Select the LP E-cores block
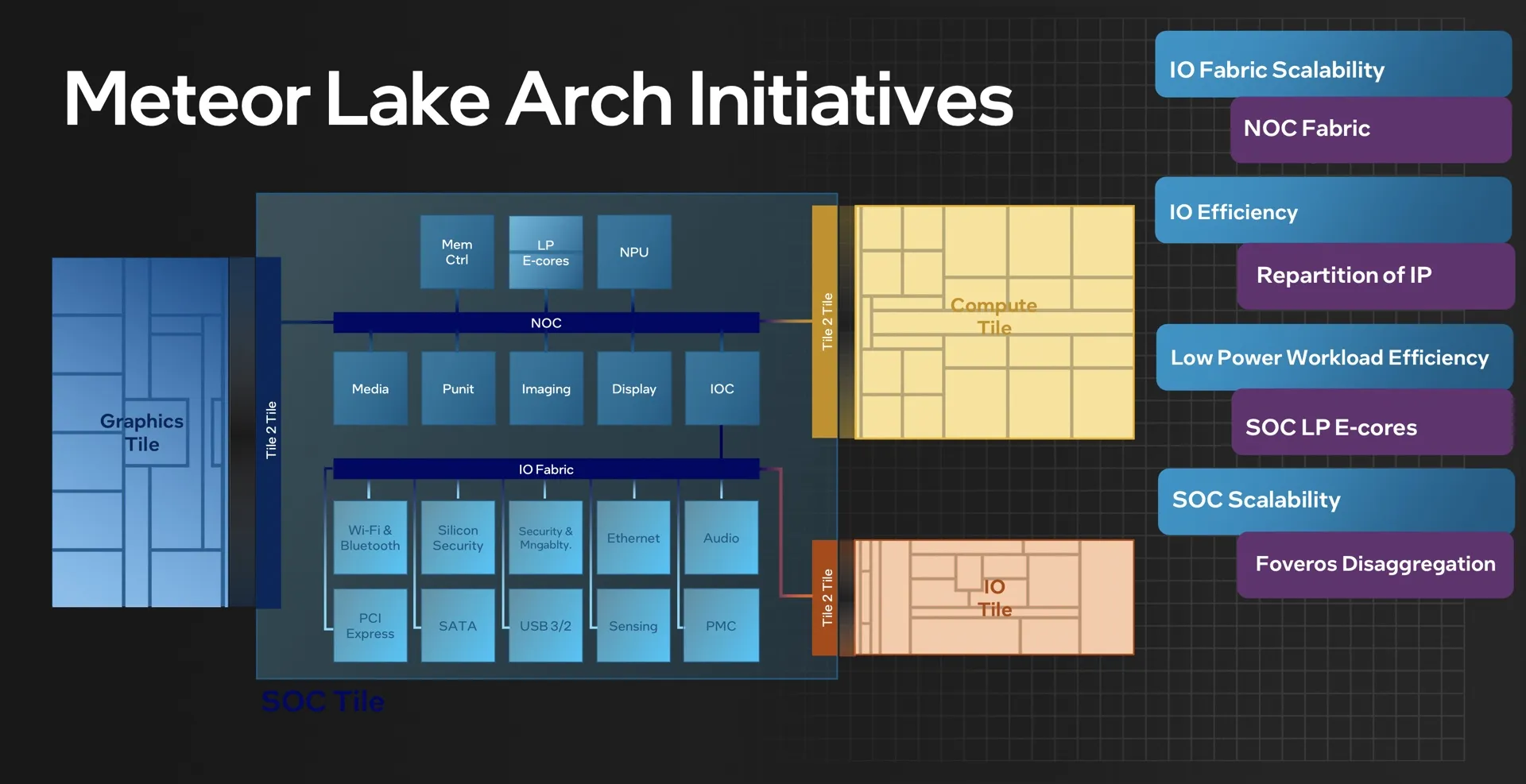Image resolution: width=1526 pixels, height=784 pixels. click(545, 253)
